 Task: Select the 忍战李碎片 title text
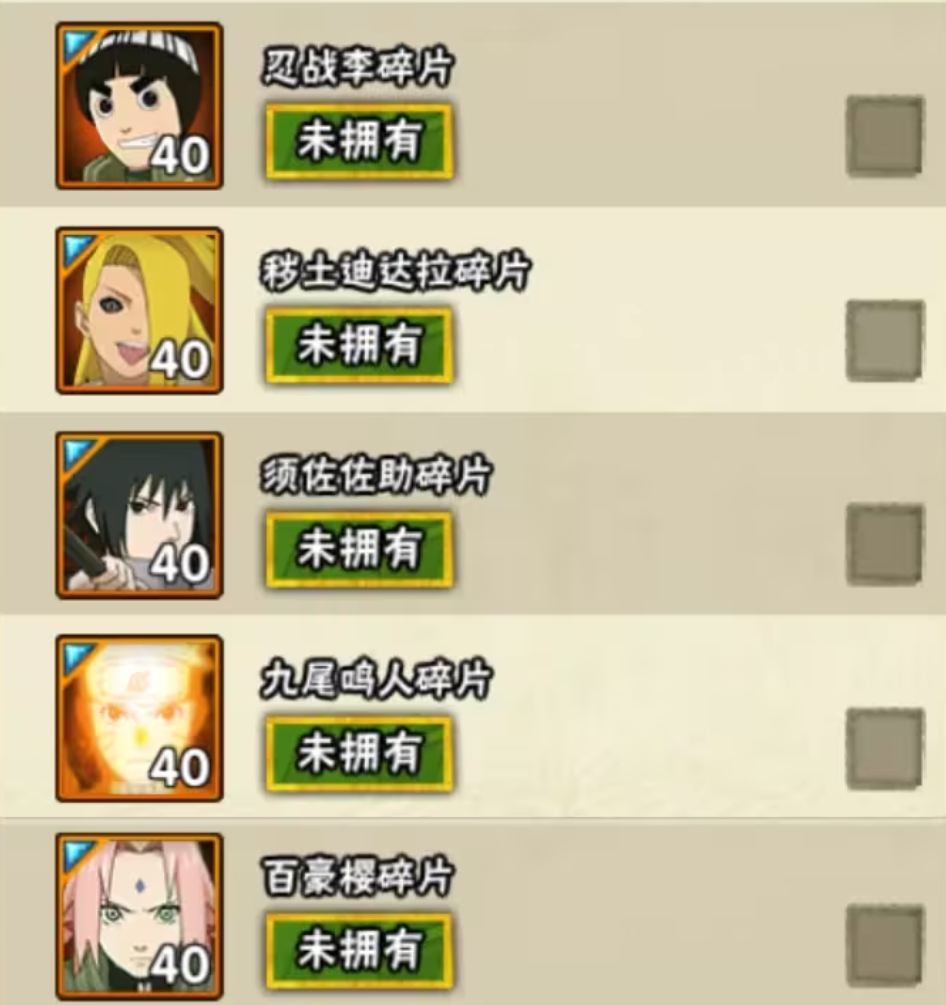358,67
